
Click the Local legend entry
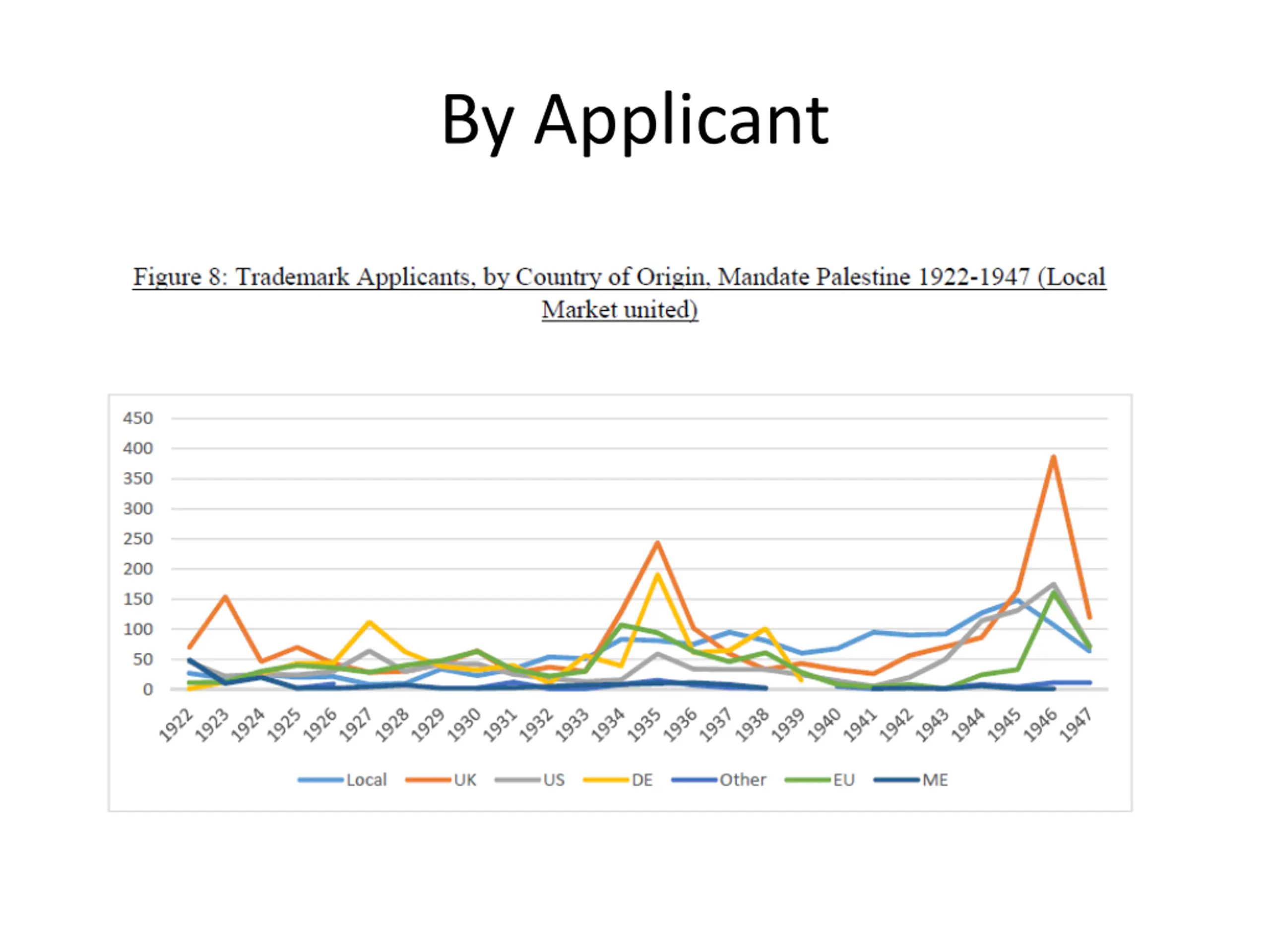click(x=342, y=780)
